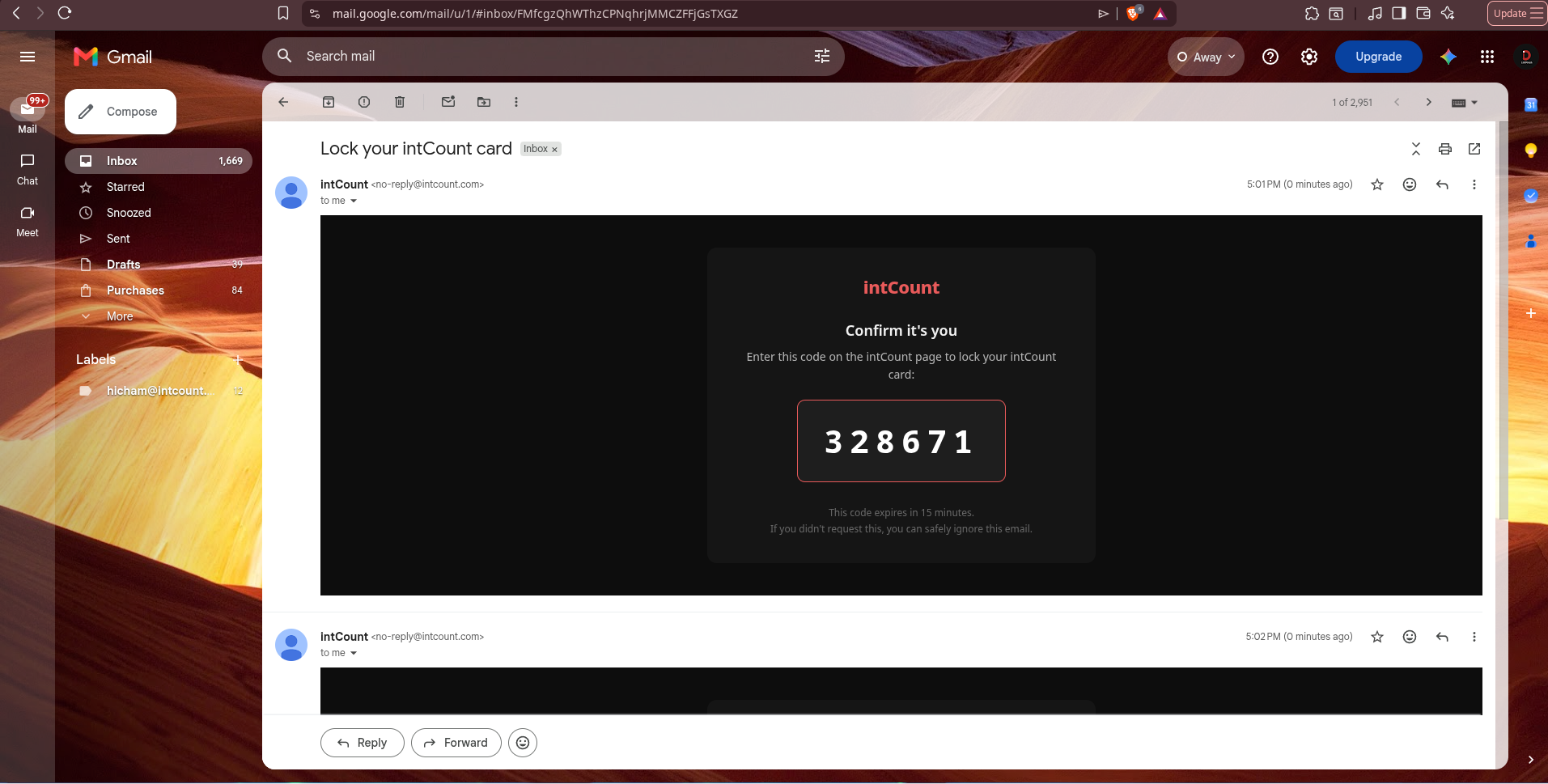This screenshot has height=784, width=1548.
Task: Open Brave Shields icon
Action: pyautogui.click(x=1134, y=13)
